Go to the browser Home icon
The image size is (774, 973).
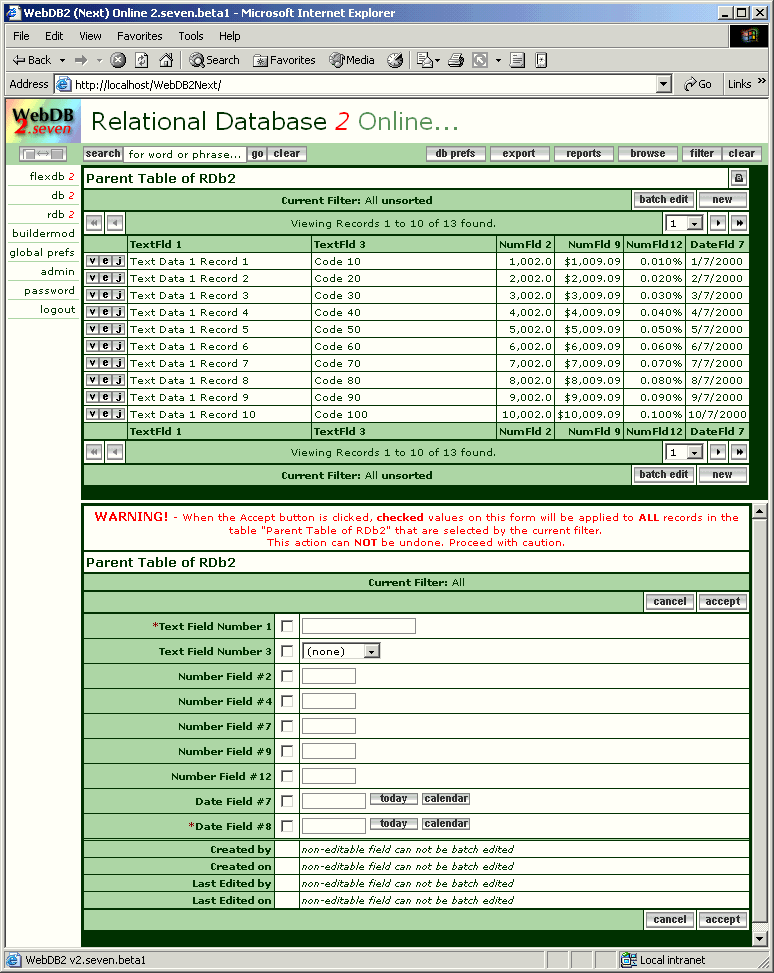click(x=166, y=60)
